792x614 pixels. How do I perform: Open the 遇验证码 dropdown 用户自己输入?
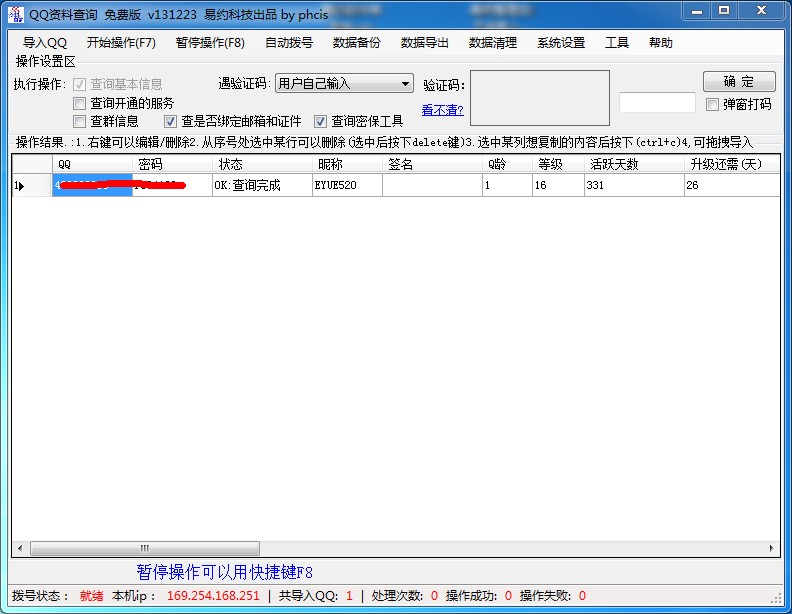[344, 83]
